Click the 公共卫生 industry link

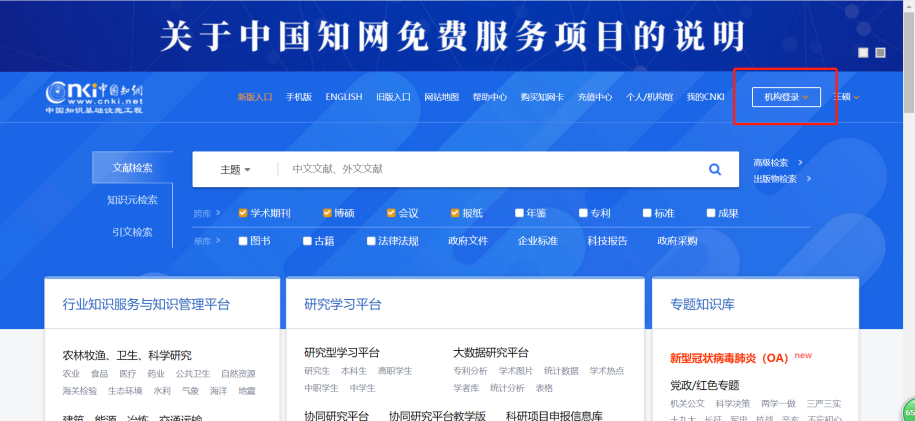pos(193,374)
